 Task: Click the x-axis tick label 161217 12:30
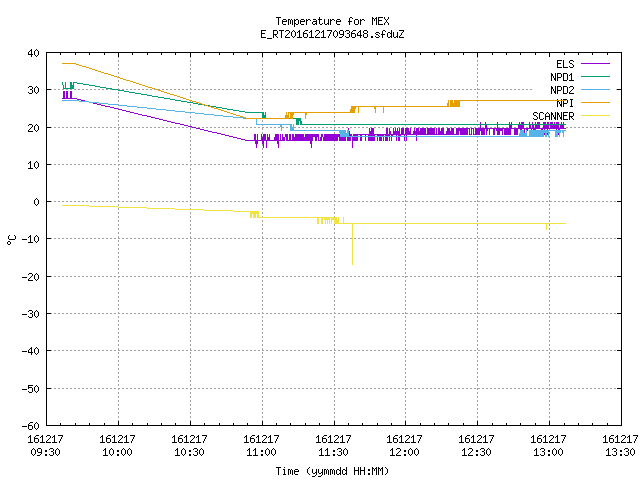click(x=476, y=446)
